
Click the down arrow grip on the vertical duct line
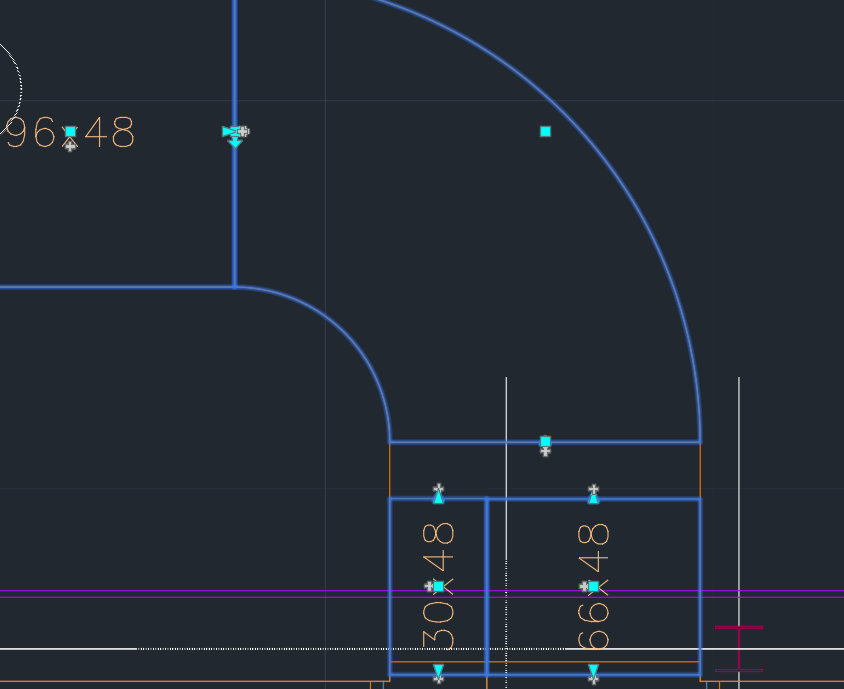pyautogui.click(x=235, y=143)
